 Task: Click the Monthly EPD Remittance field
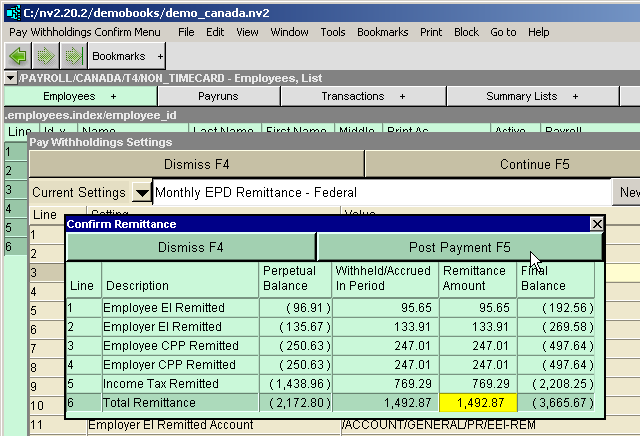[x=380, y=192]
